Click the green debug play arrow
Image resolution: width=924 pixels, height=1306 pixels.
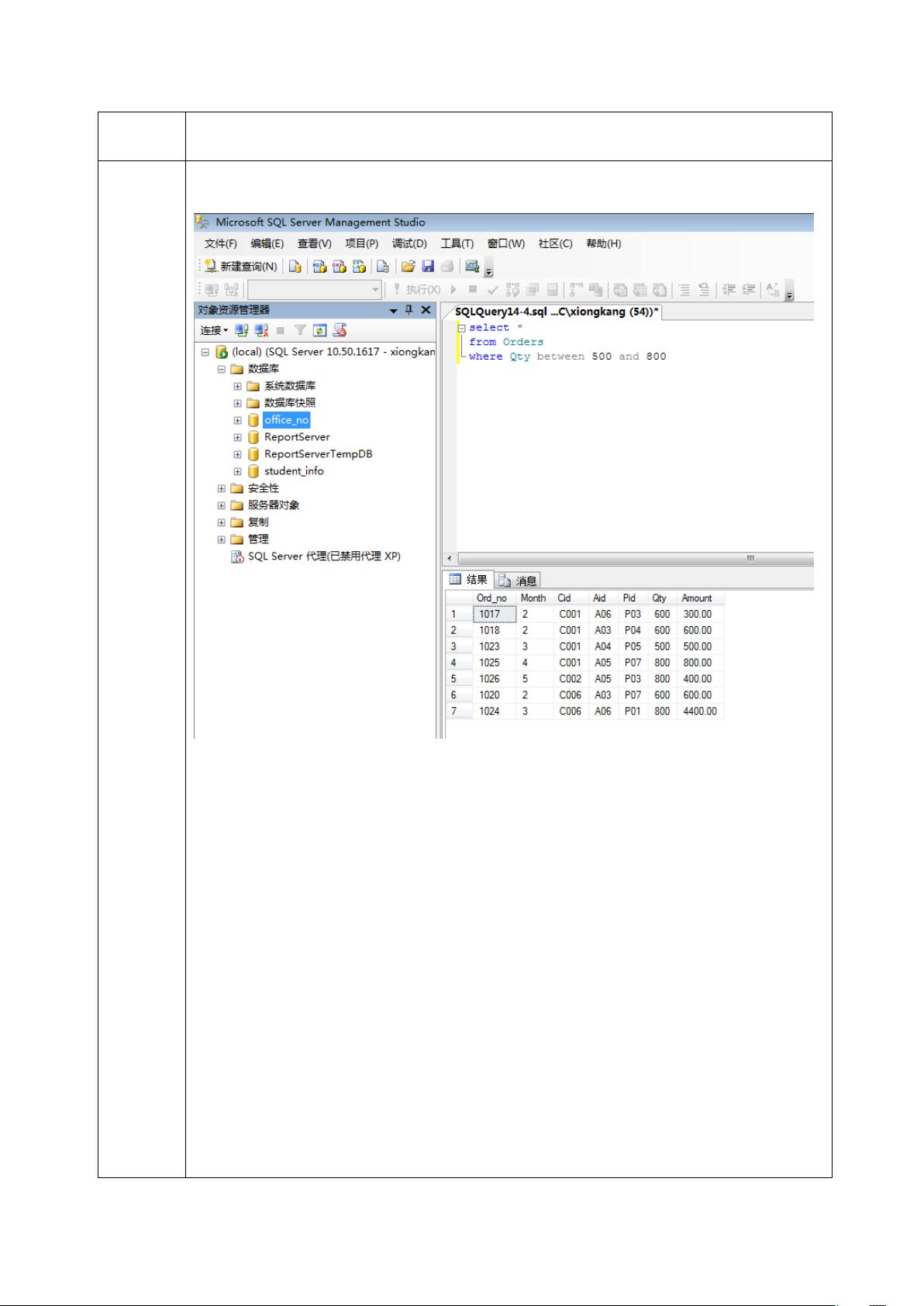pos(454,290)
